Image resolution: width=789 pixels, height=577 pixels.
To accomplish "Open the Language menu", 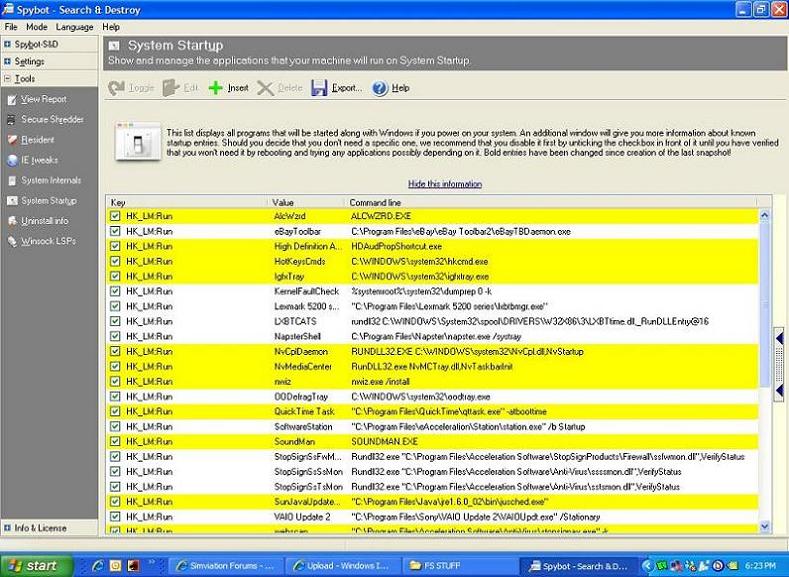I will (74, 27).
